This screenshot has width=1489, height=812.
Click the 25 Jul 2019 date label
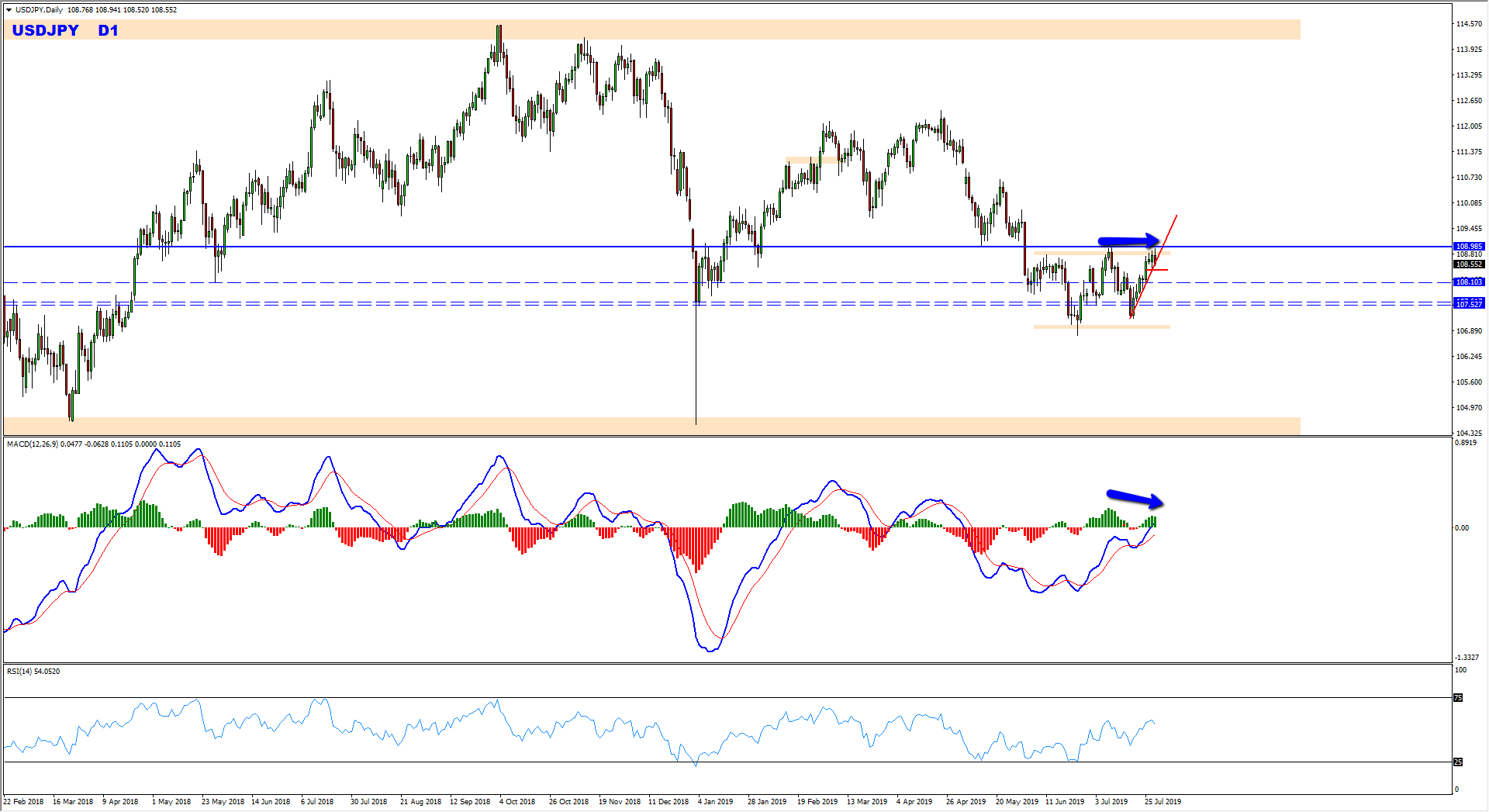pyautogui.click(x=1163, y=802)
